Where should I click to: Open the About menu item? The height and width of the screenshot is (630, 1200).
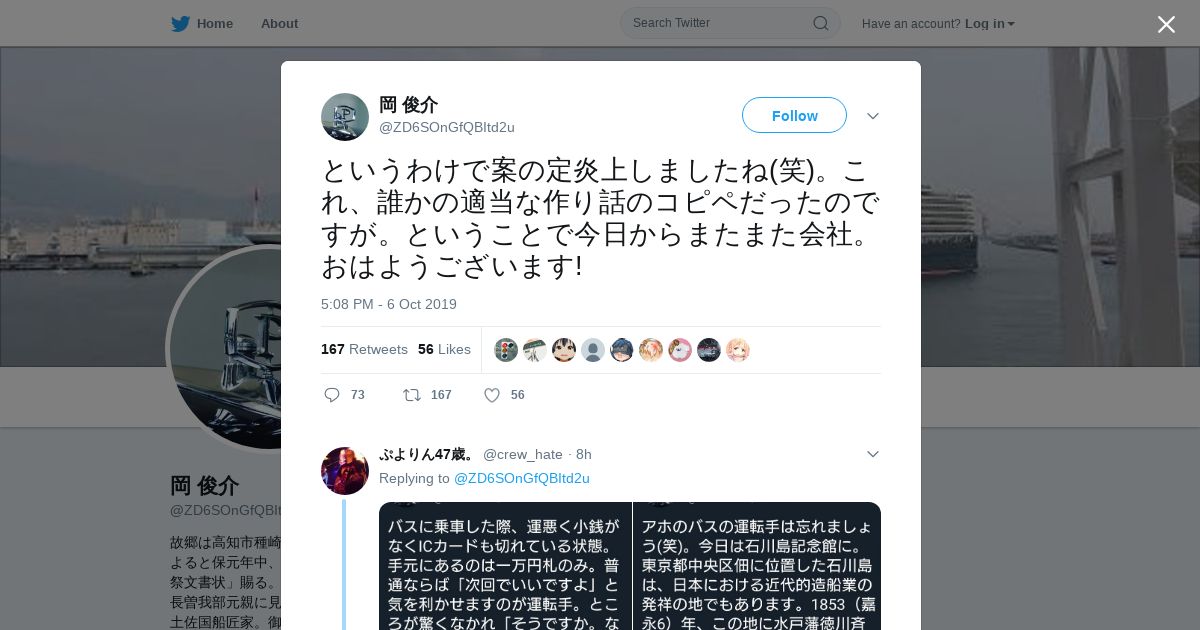click(279, 23)
